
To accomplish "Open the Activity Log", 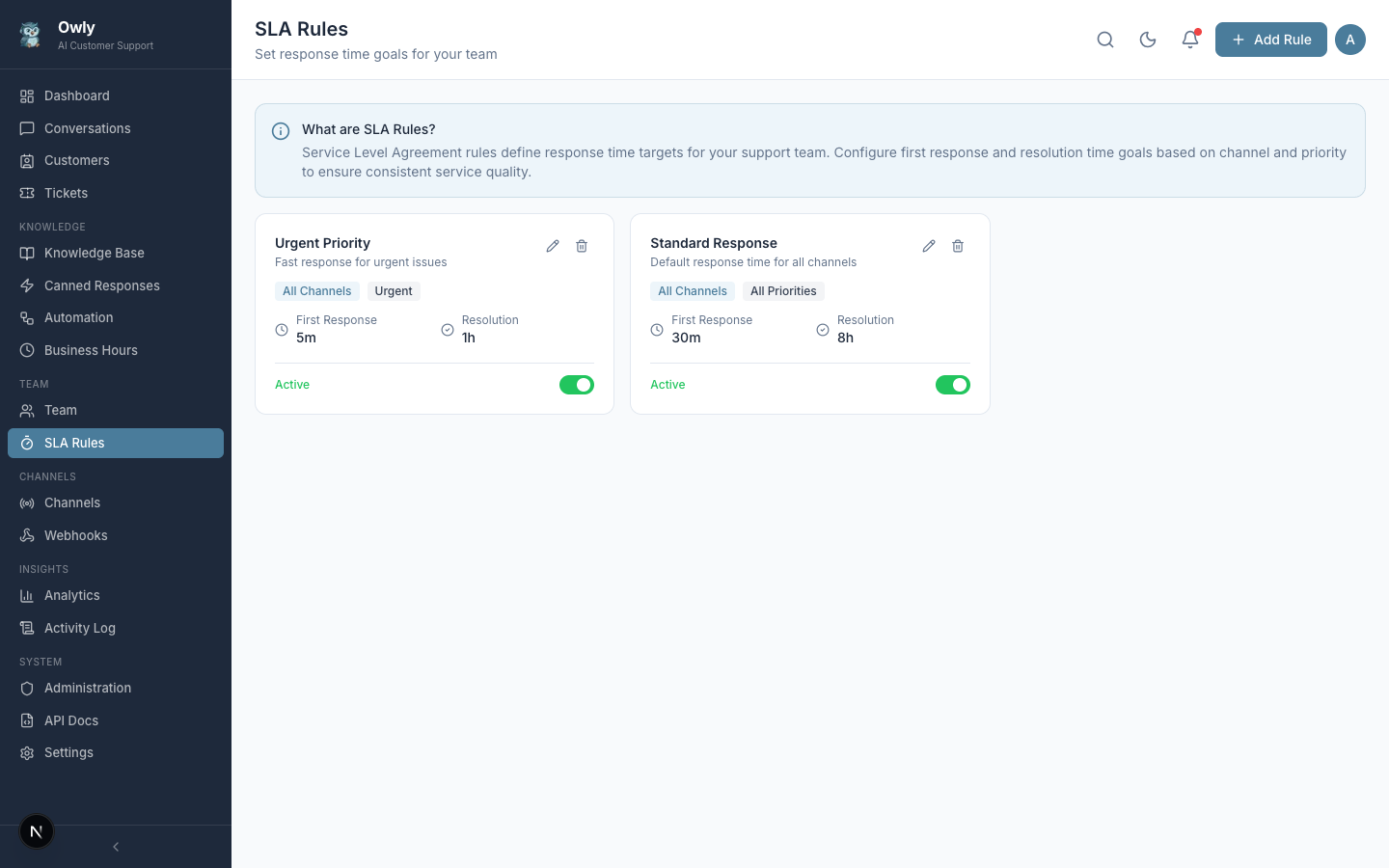I will (116, 628).
